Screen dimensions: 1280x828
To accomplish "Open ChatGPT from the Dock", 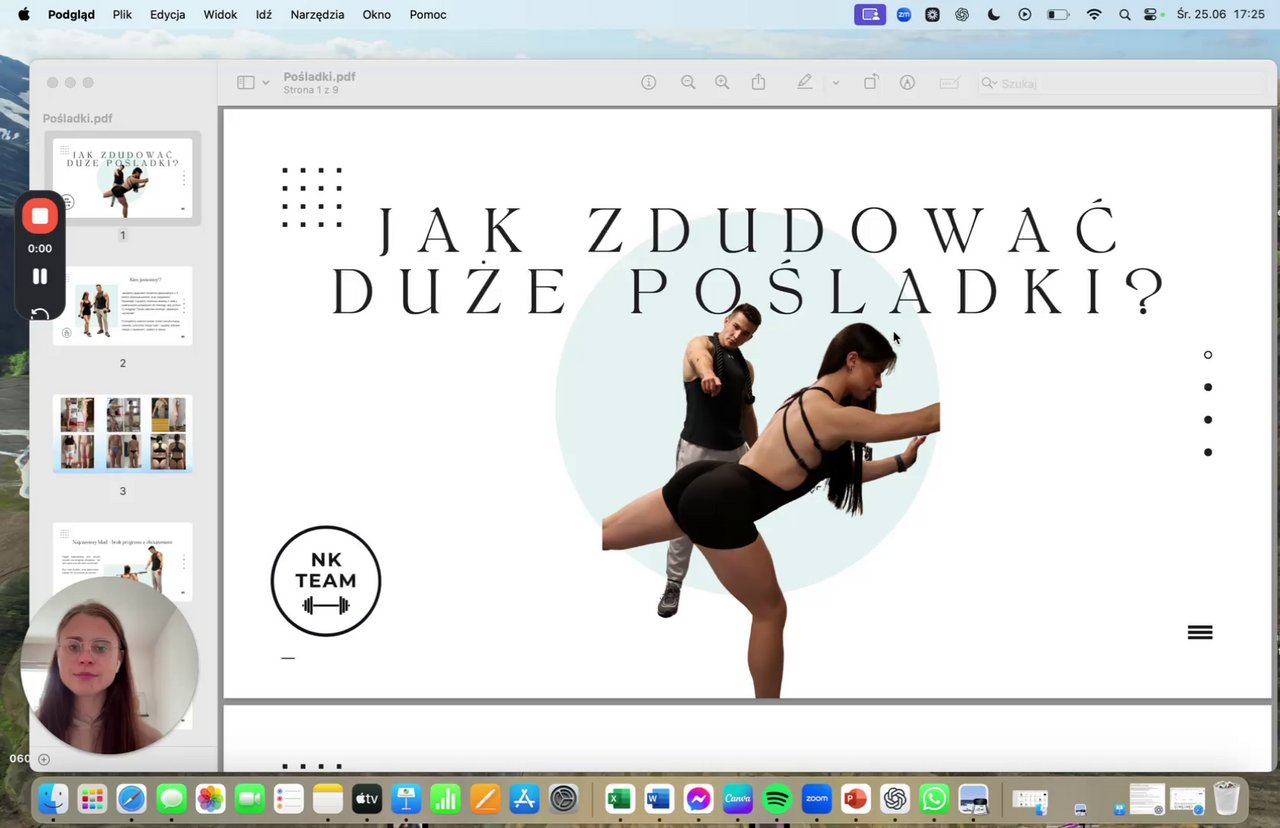I will click(894, 798).
